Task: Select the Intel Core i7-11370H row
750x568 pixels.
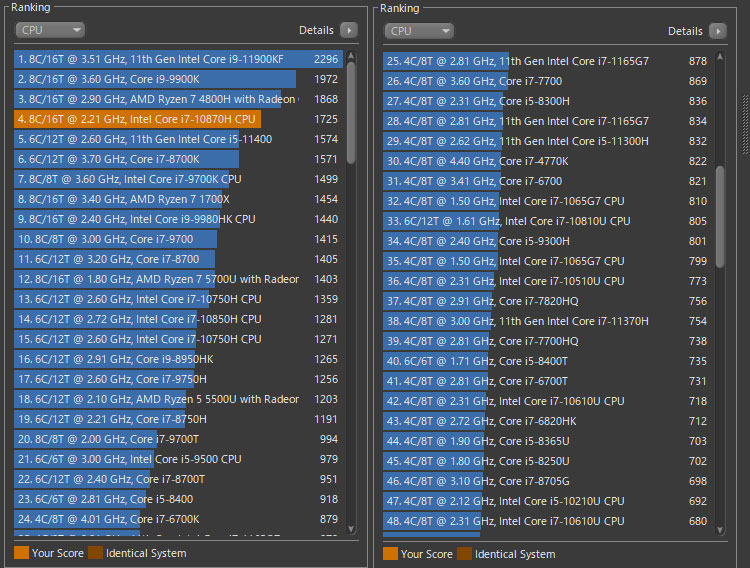Action: pyautogui.click(x=548, y=321)
